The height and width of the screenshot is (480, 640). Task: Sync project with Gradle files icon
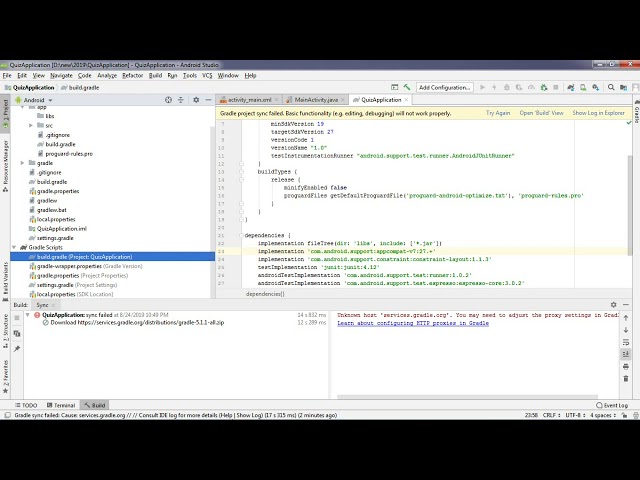pyautogui.click(x=571, y=87)
